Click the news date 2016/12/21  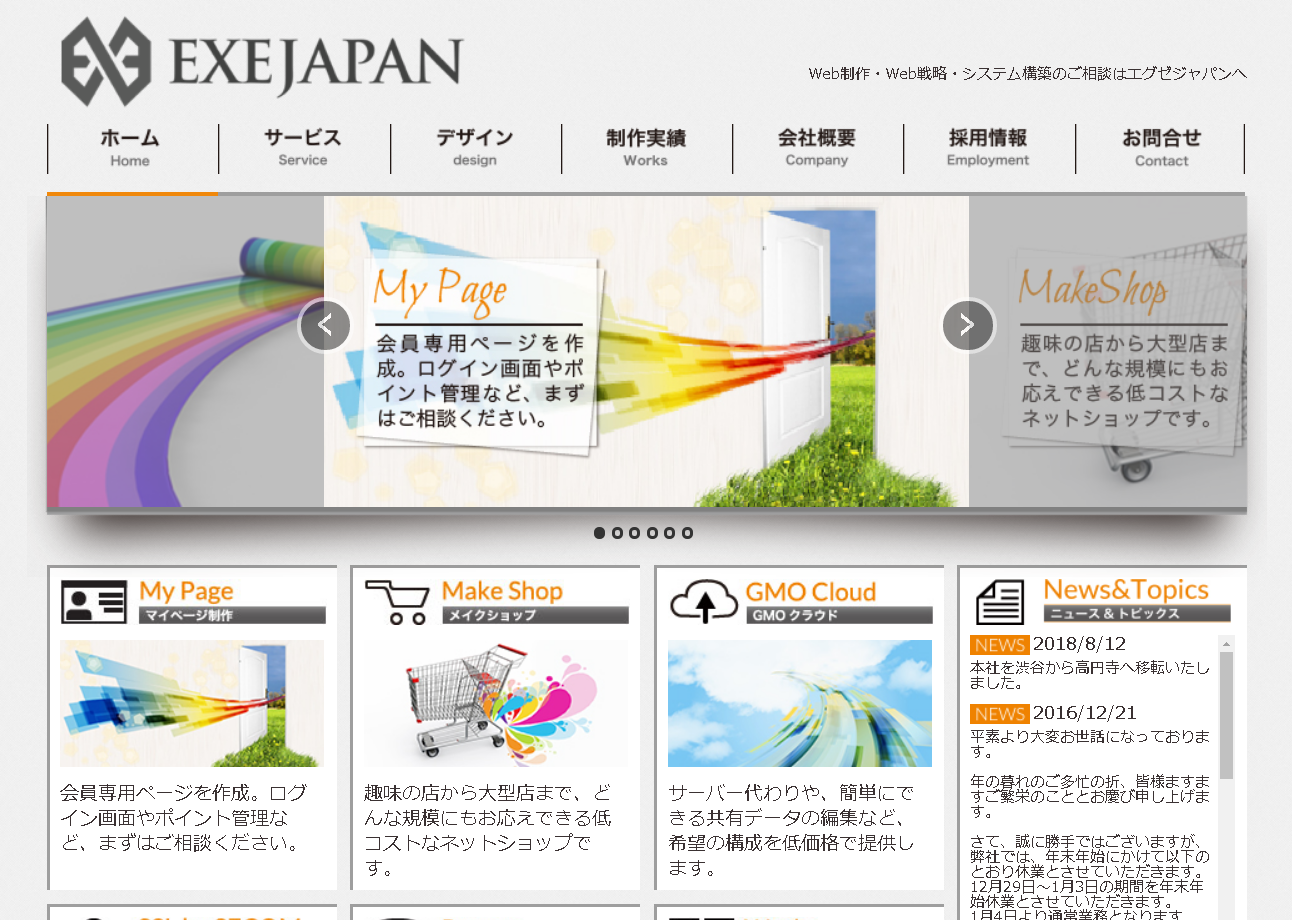click(1085, 713)
